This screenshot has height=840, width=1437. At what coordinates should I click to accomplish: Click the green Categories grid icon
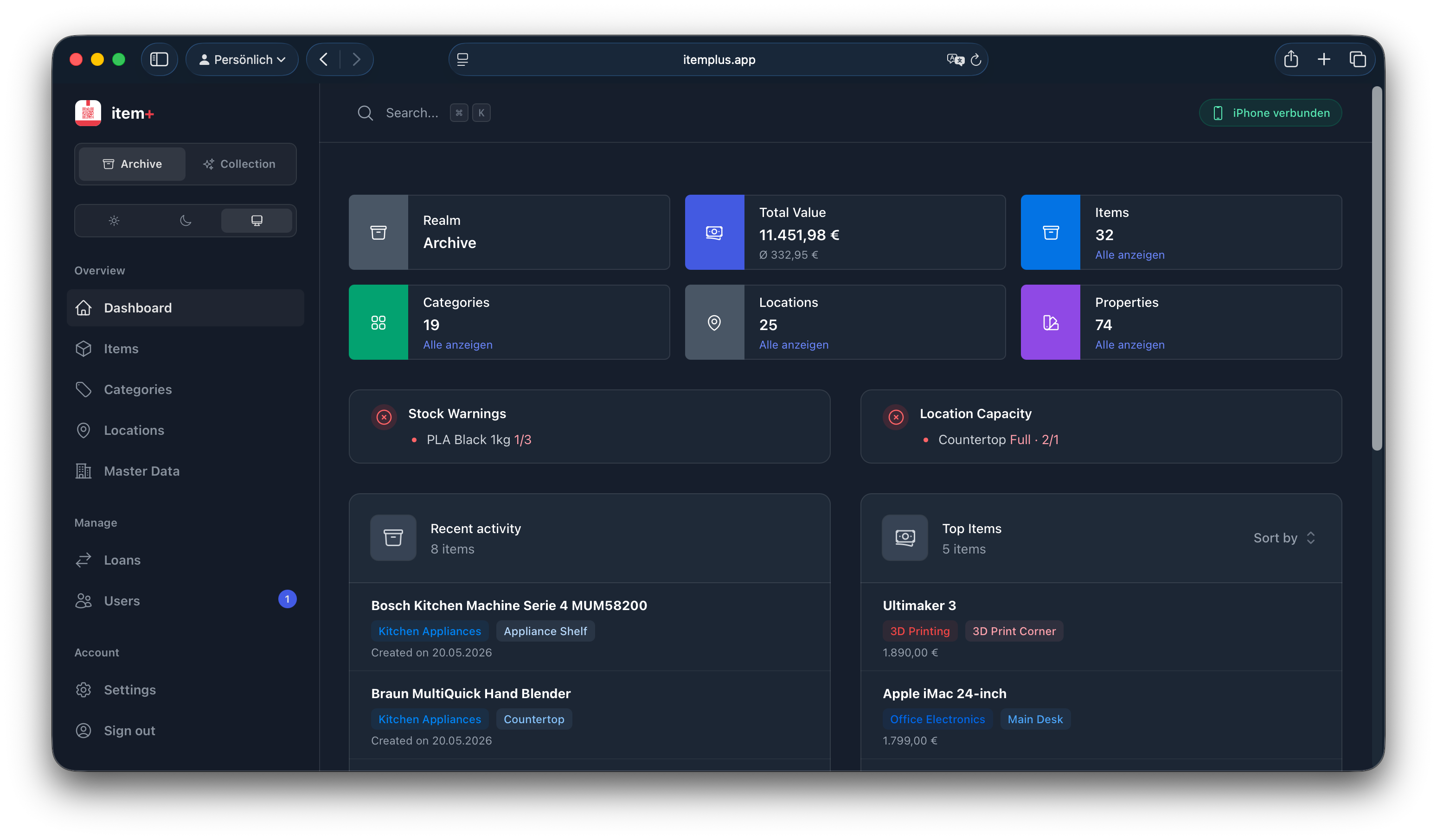click(378, 322)
